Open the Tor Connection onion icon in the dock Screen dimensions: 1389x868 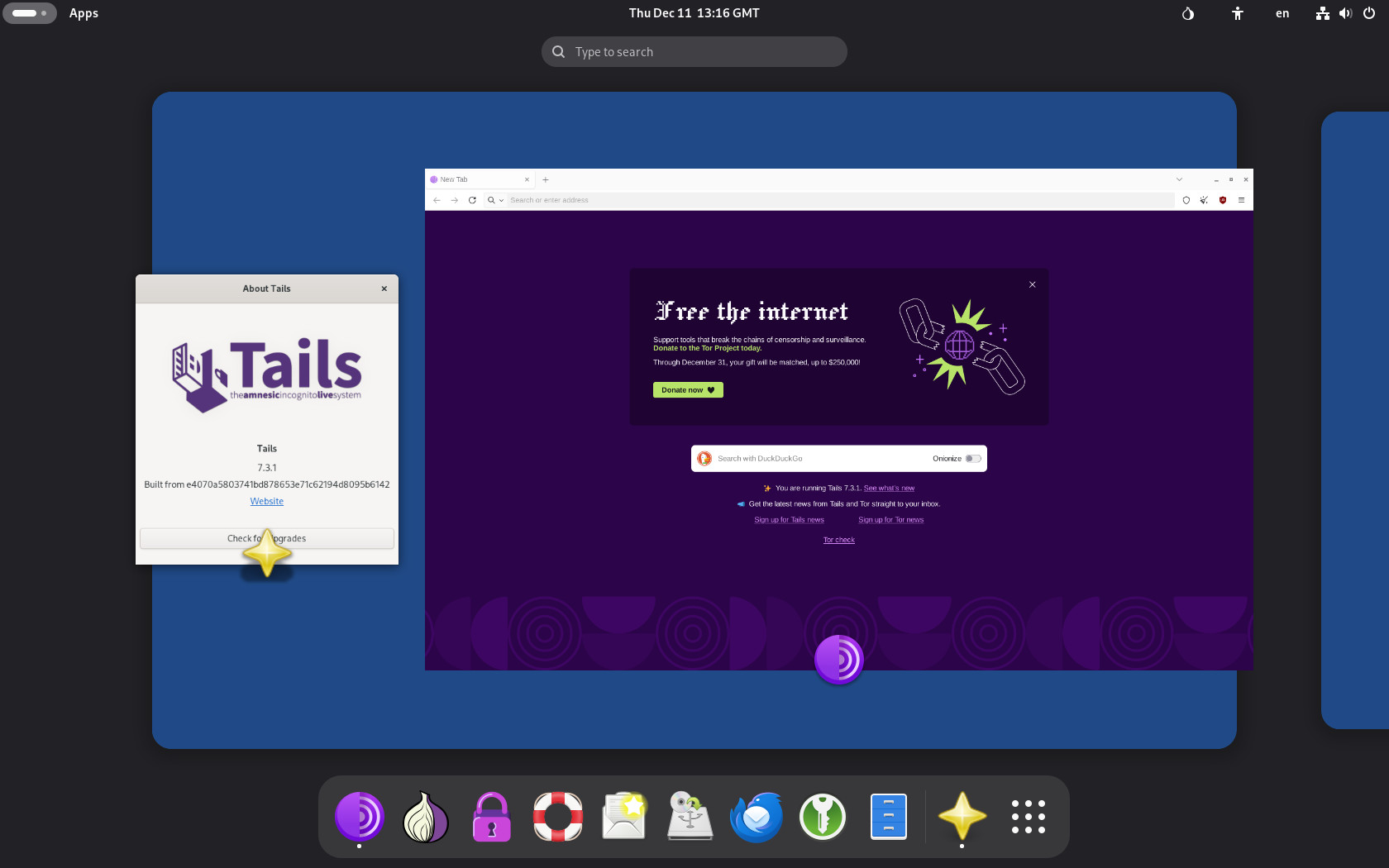[425, 816]
